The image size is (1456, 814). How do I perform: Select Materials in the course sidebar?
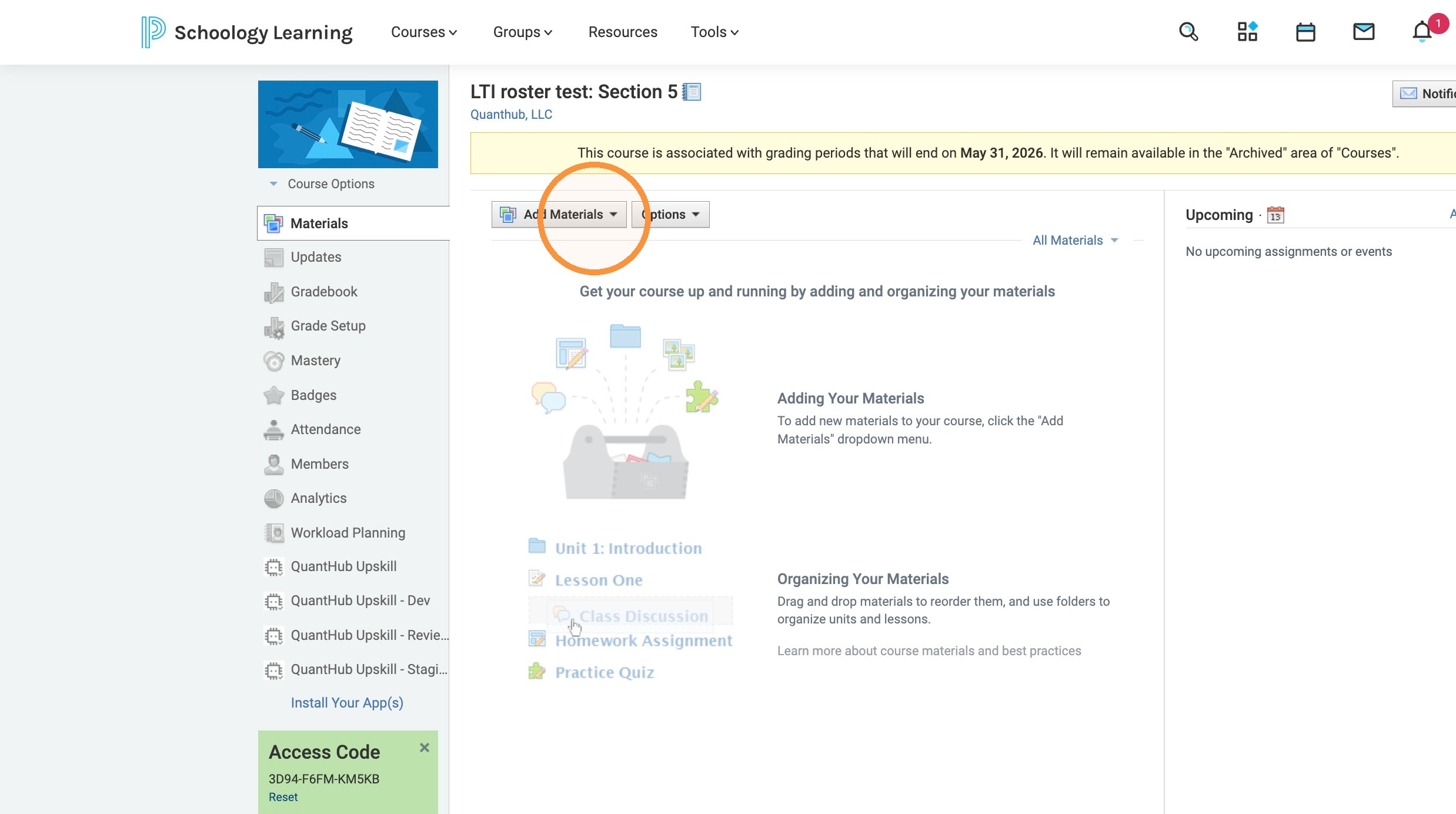319,223
